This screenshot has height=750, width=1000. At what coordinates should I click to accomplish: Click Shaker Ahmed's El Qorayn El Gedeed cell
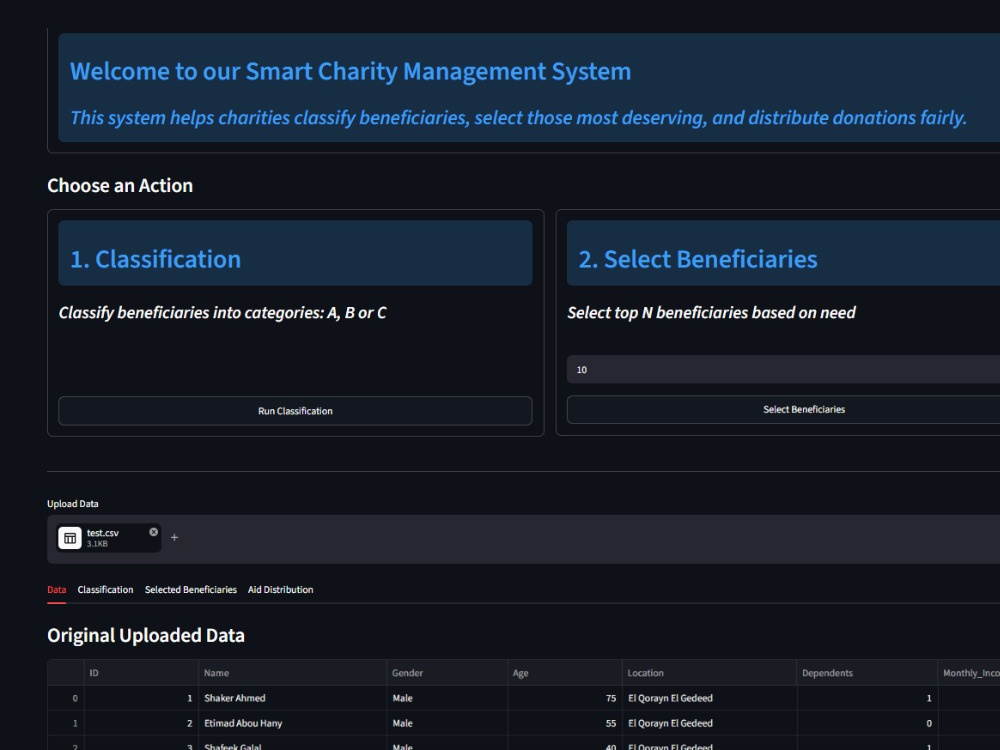coord(709,698)
